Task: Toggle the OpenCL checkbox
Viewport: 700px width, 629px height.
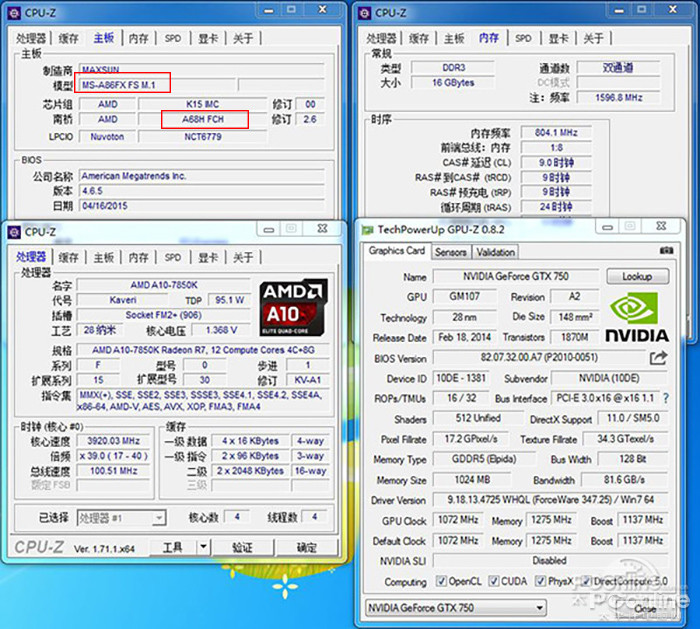Action: [x=442, y=581]
